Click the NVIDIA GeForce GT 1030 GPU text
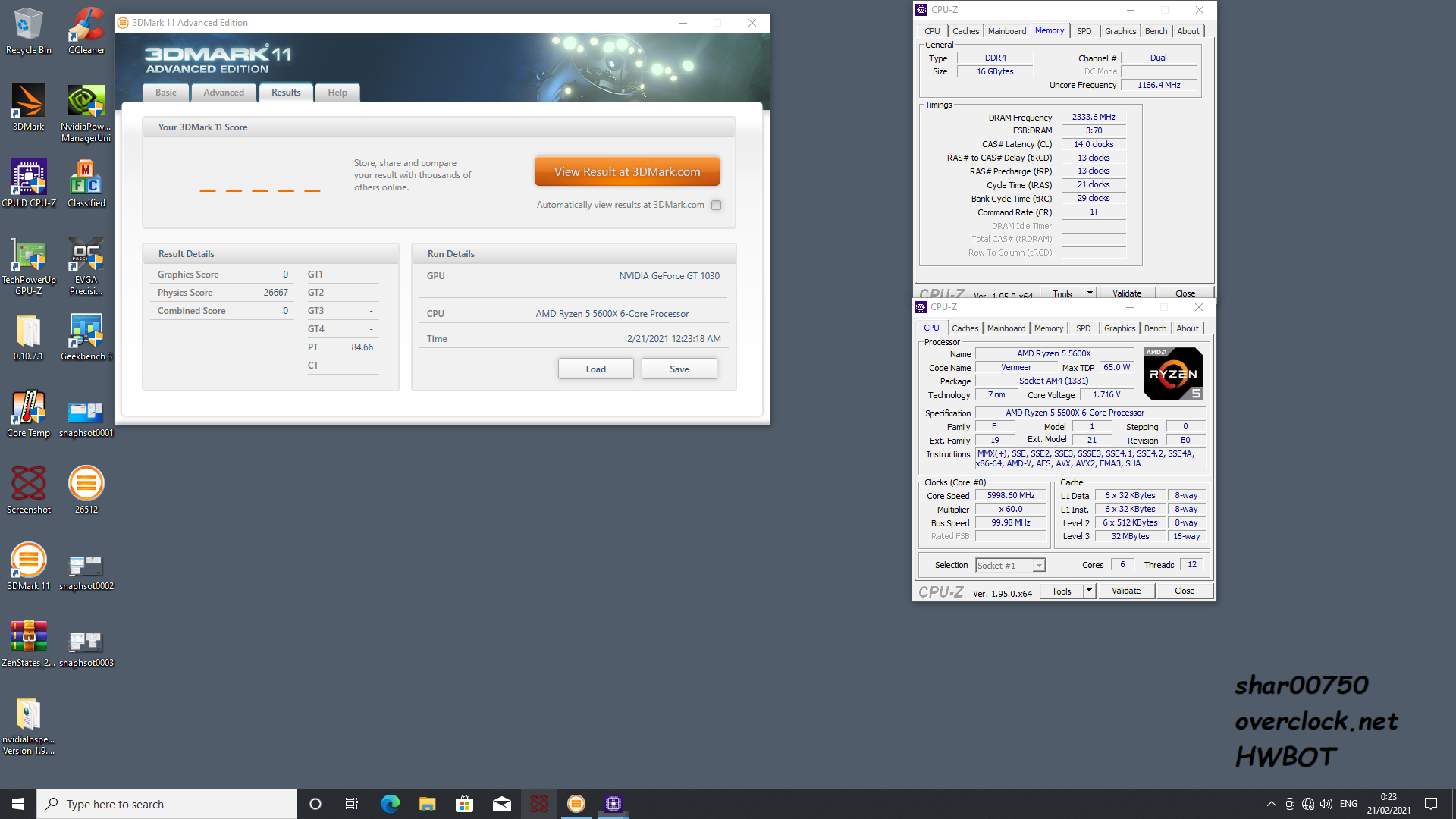Image resolution: width=1456 pixels, height=819 pixels. [x=669, y=276]
